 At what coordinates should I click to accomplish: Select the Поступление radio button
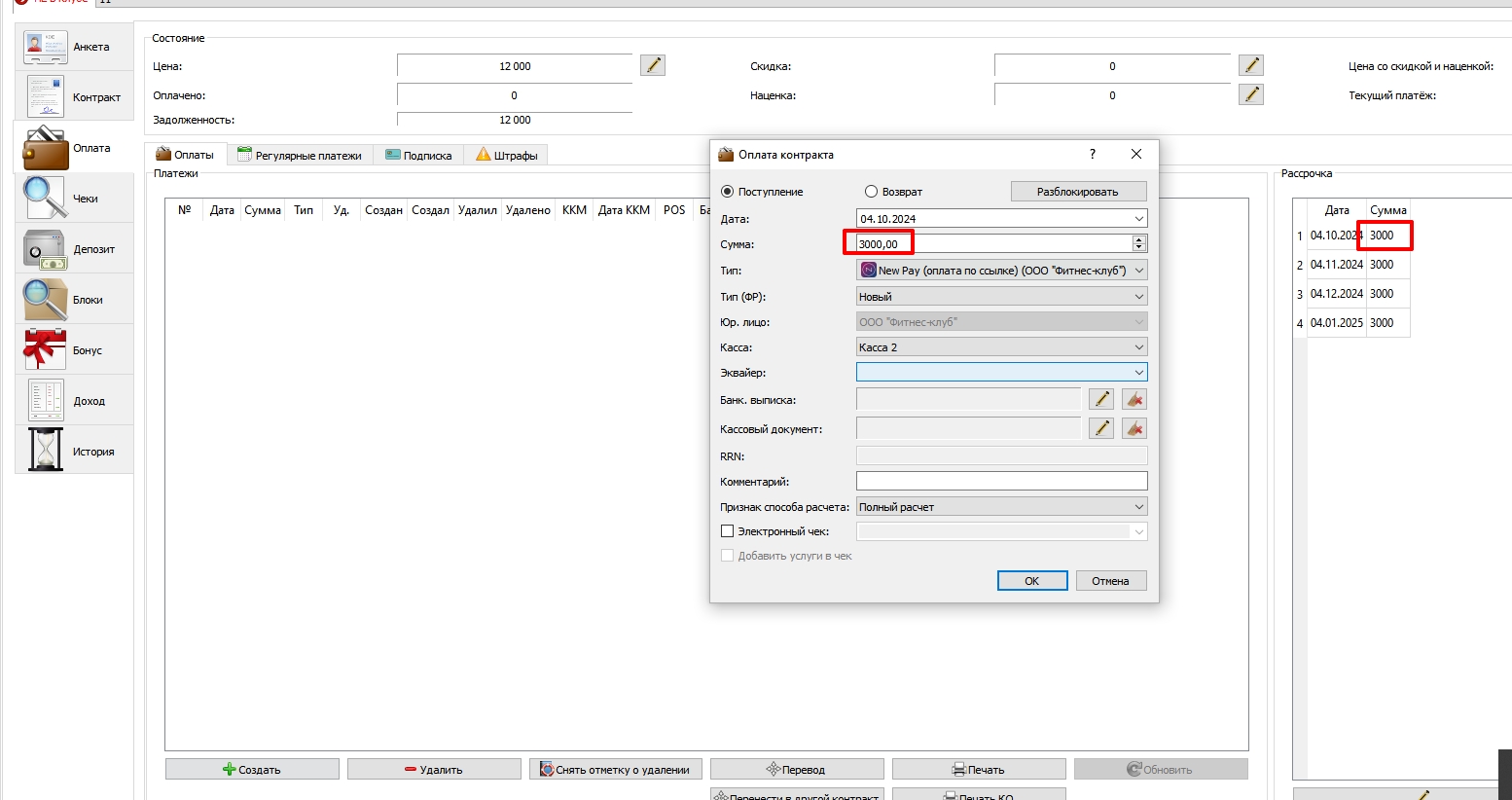coord(727,192)
